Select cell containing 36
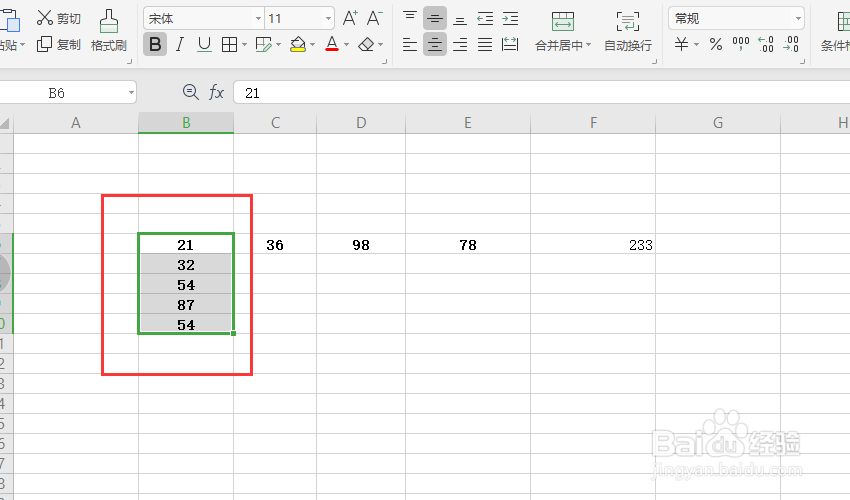 [275, 245]
